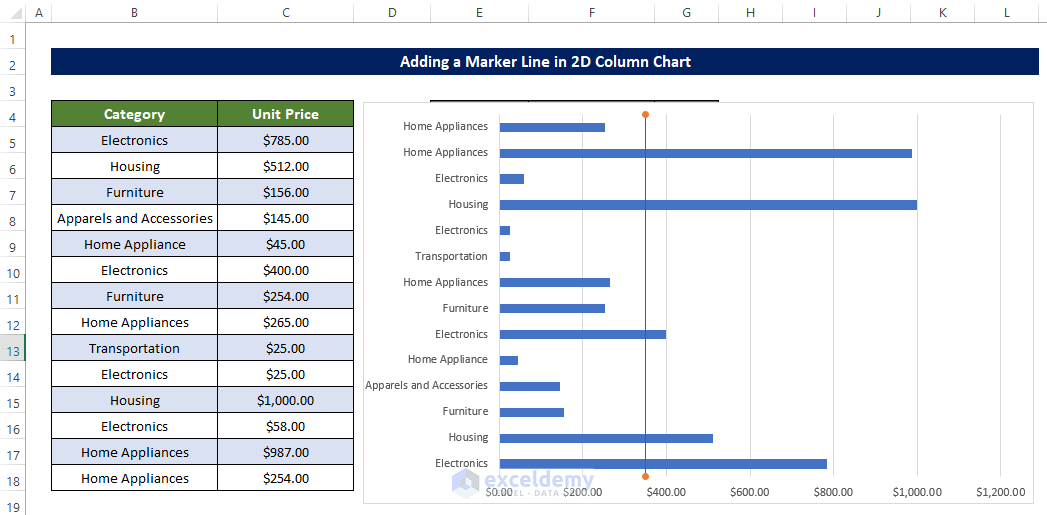The height and width of the screenshot is (515, 1047).
Task: Click the Select All corner triangle
Action: pyautogui.click(x=12, y=12)
